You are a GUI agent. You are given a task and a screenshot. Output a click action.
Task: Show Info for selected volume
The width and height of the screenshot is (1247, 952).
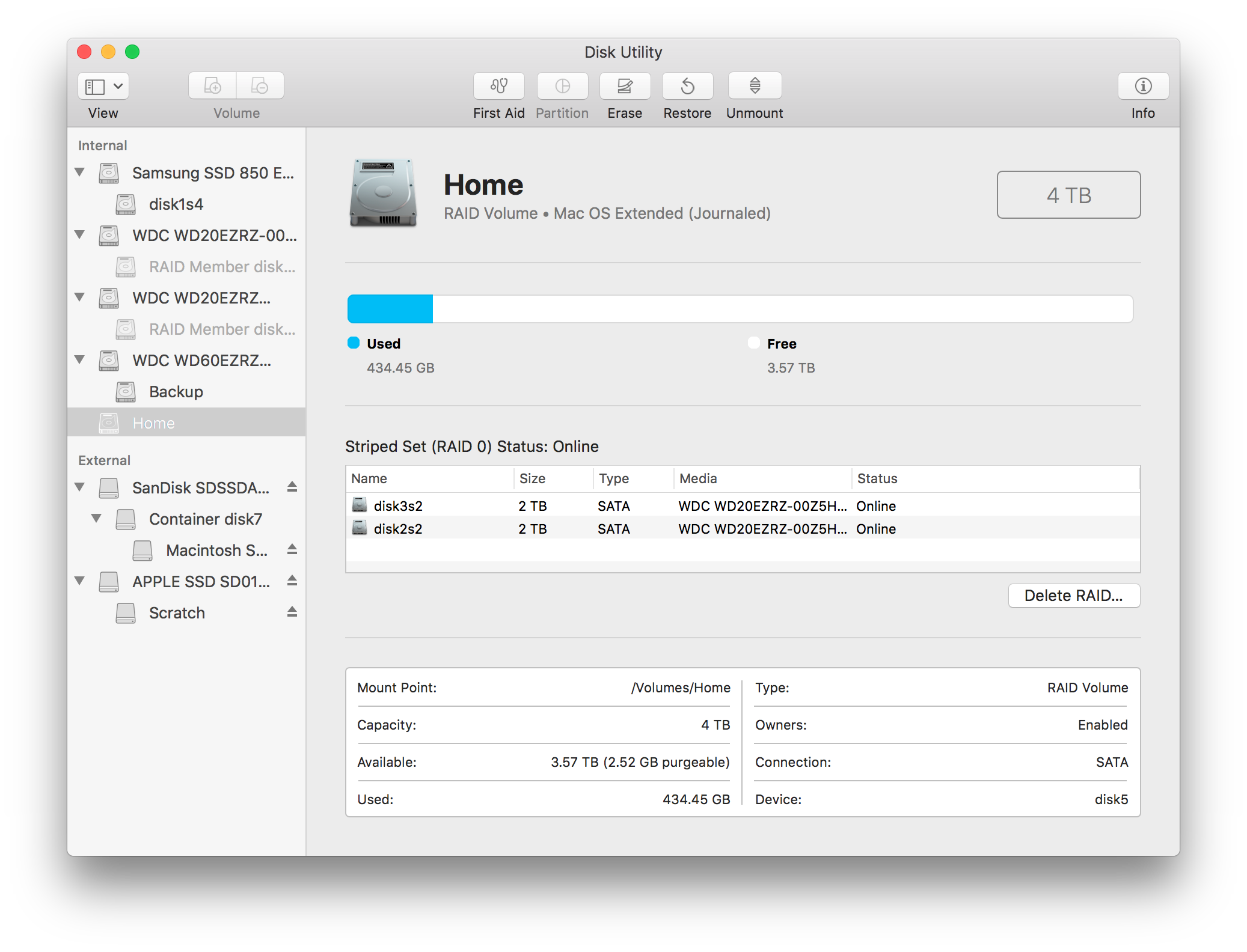click(x=1143, y=87)
